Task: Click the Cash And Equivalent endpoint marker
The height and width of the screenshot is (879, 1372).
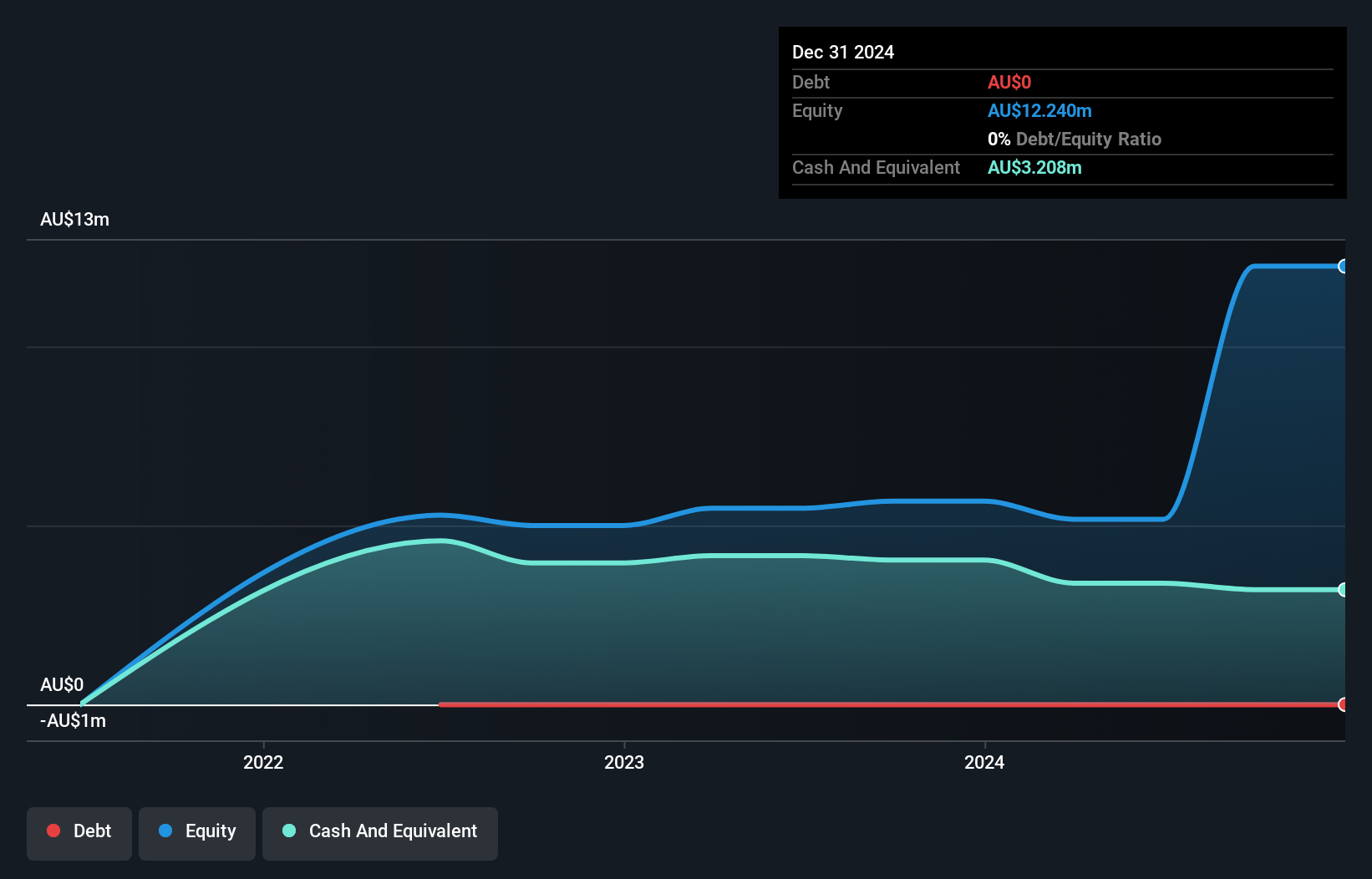Action: (1343, 590)
